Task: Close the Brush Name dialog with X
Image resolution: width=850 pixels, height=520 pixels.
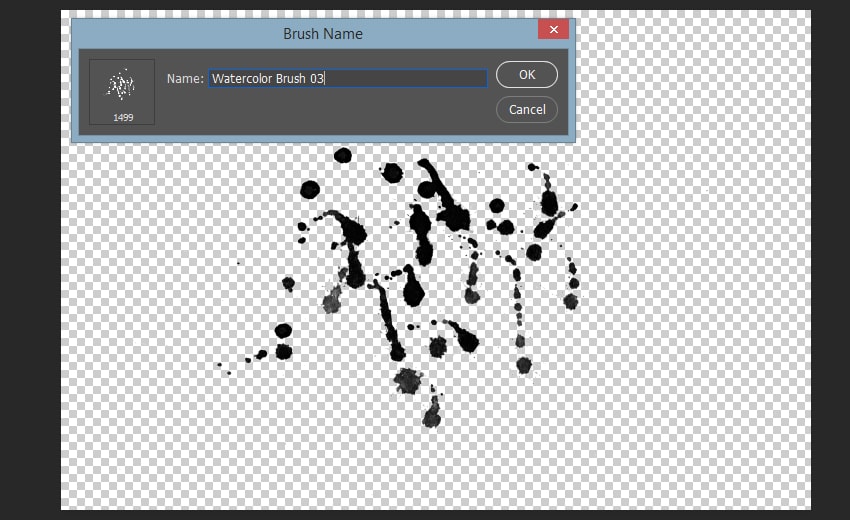Action: coord(553,30)
